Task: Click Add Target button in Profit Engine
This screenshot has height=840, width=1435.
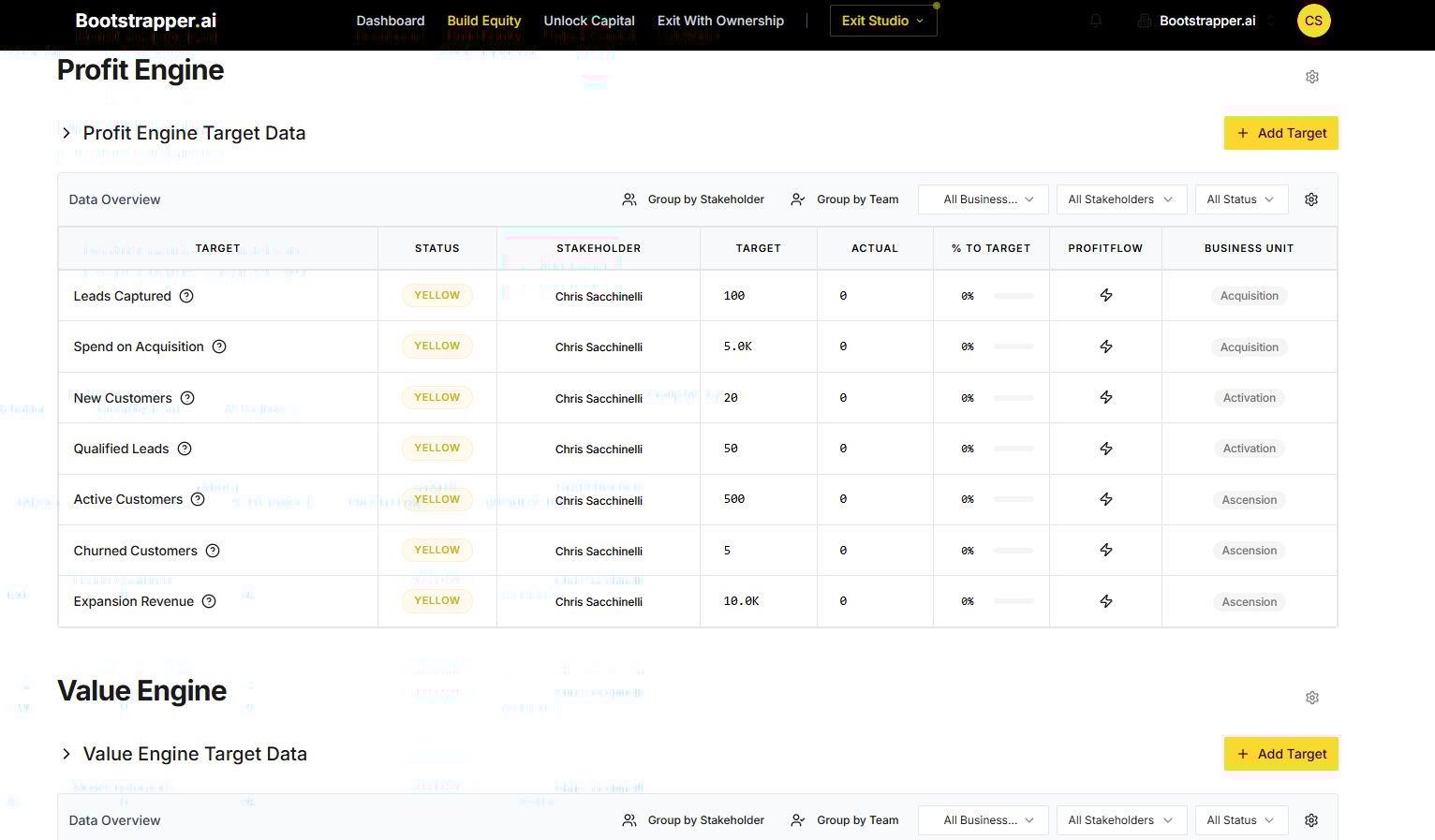Action: 1280,133
